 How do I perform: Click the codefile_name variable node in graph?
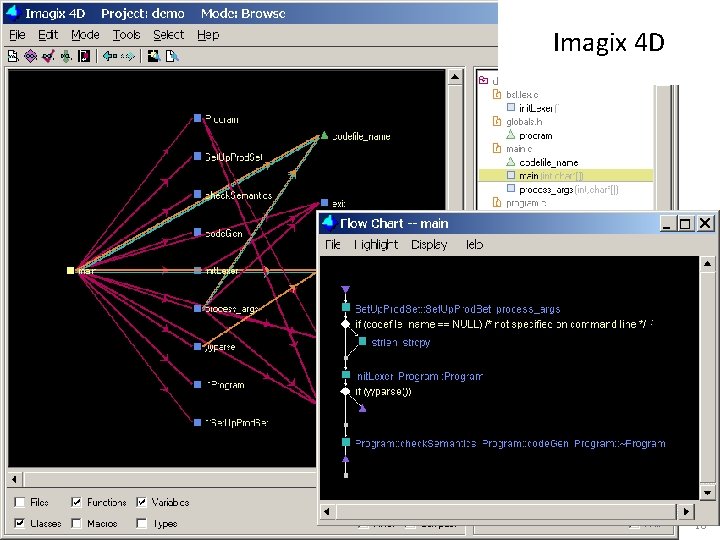[x=325, y=135]
